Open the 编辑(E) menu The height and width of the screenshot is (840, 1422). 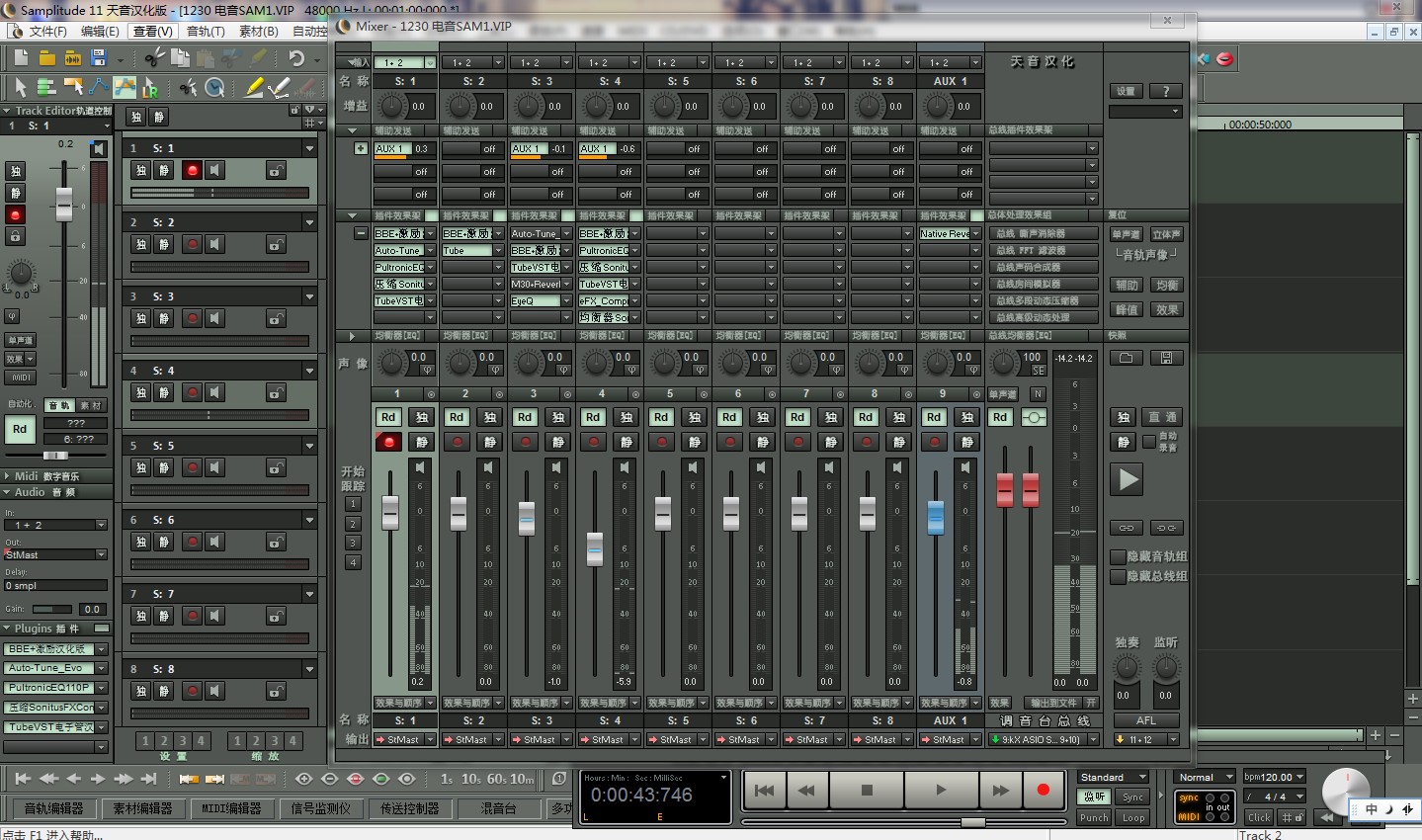[x=100, y=32]
